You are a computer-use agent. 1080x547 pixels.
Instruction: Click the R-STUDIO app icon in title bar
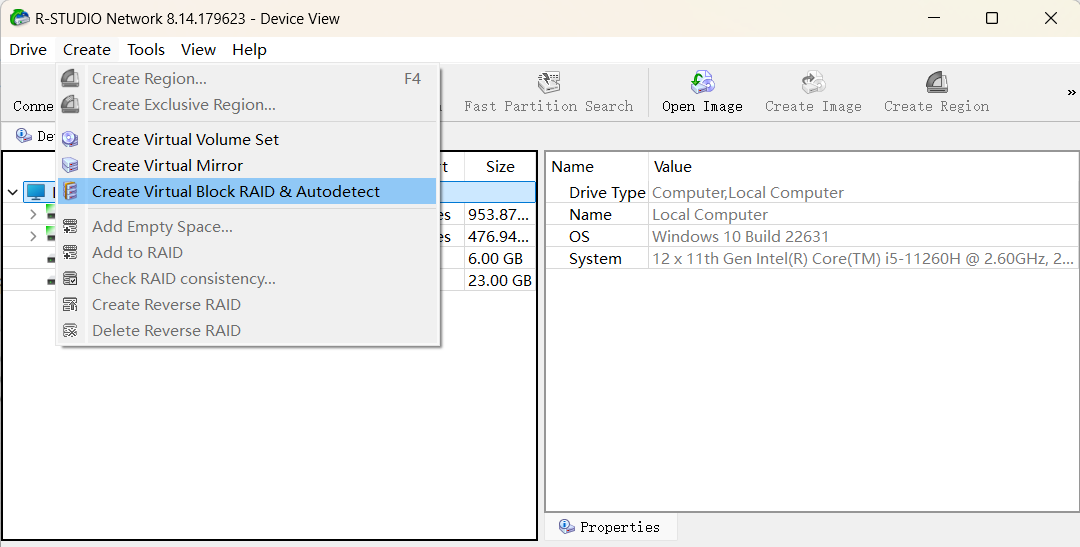point(19,18)
